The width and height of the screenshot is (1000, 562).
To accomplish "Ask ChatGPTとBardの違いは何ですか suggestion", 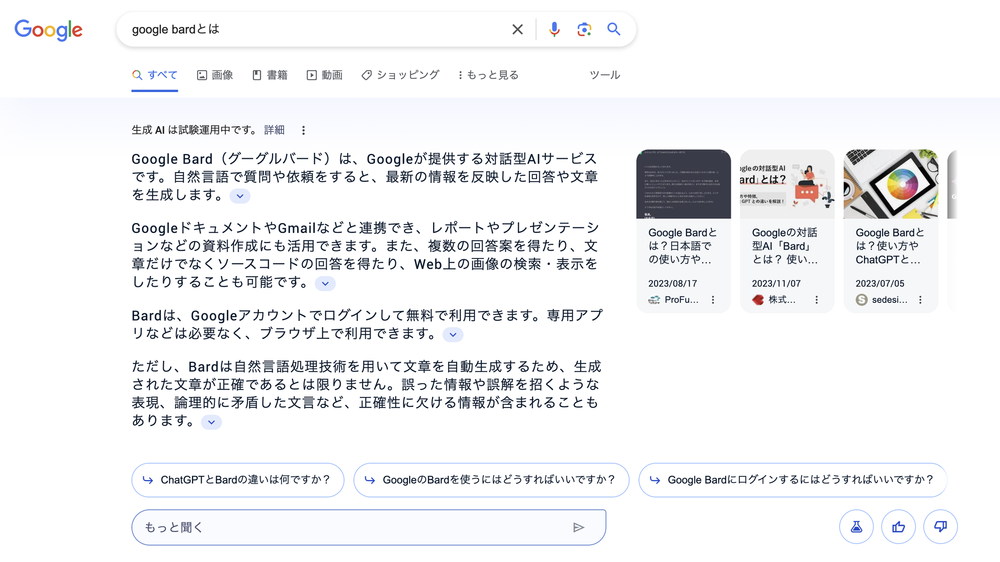I will 238,480.
